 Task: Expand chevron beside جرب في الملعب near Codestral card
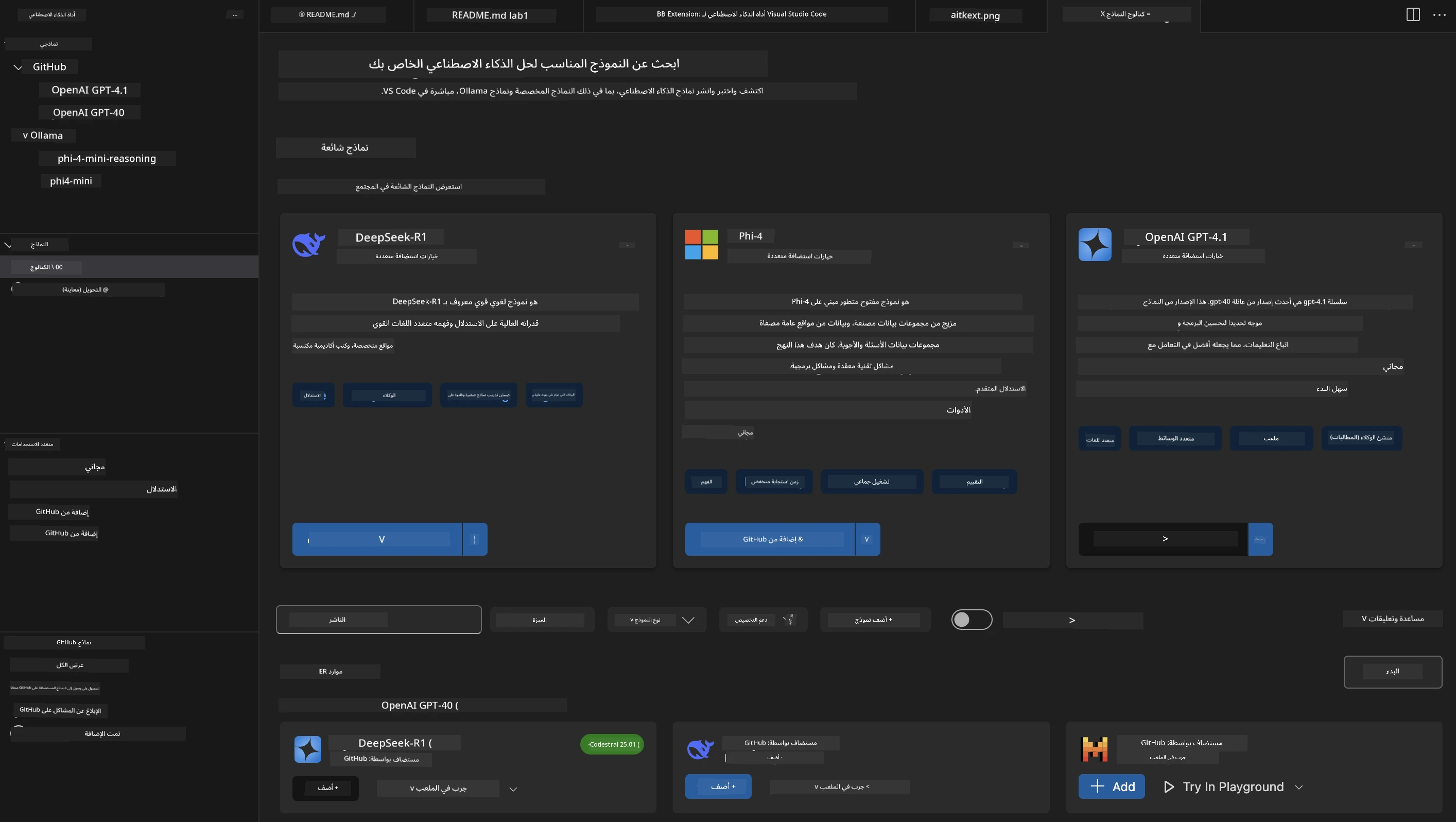pos(513,789)
